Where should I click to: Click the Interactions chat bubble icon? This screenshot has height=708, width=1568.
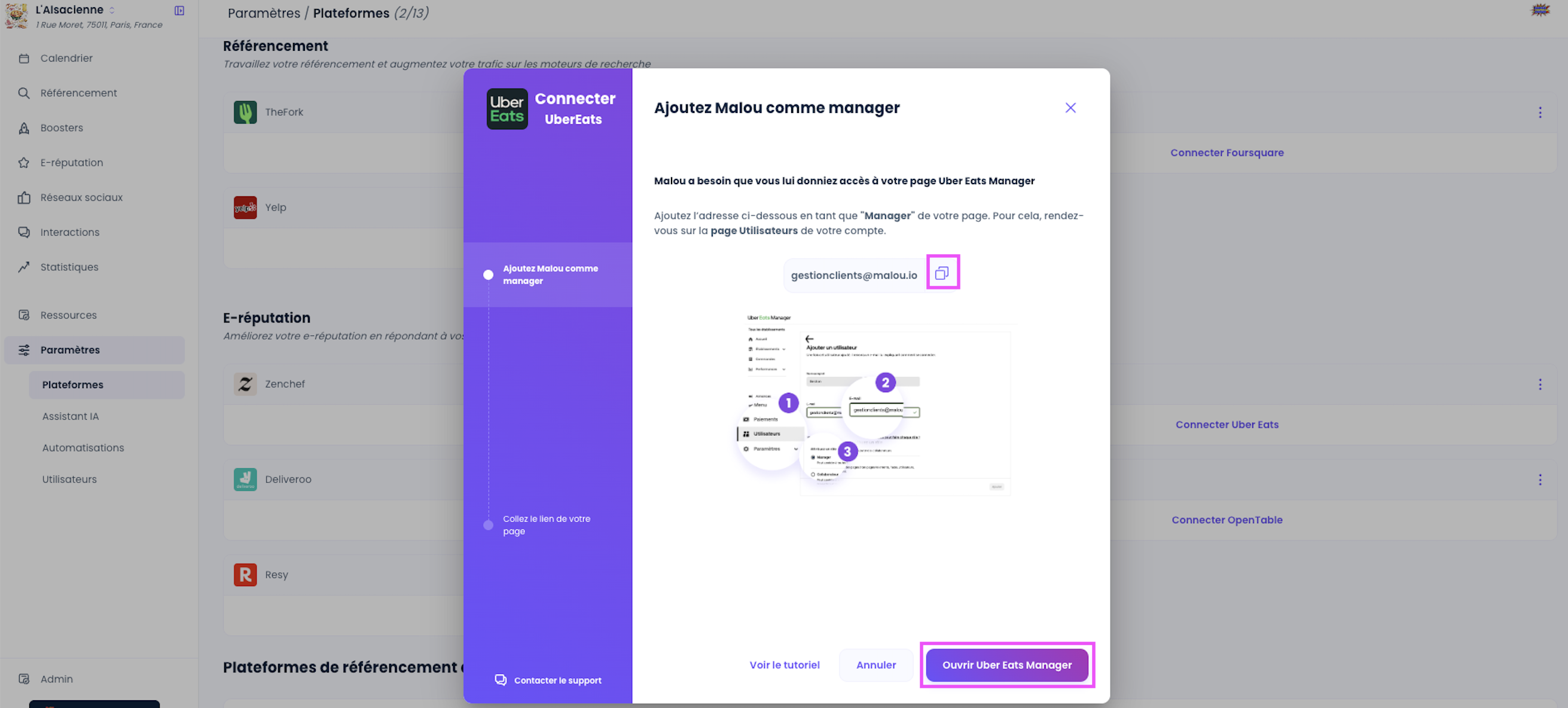[24, 231]
